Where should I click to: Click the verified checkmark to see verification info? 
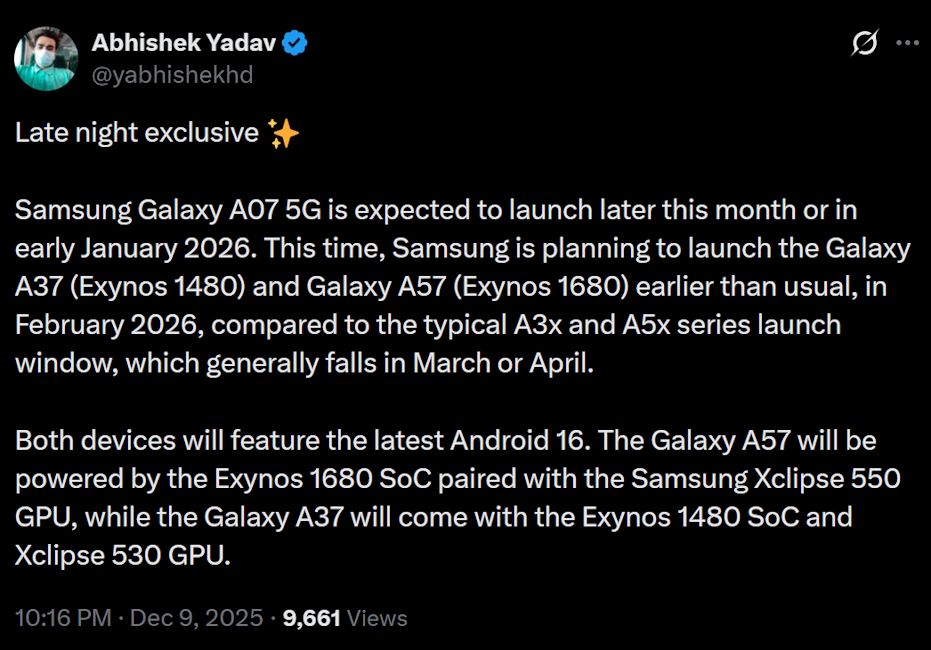click(293, 42)
